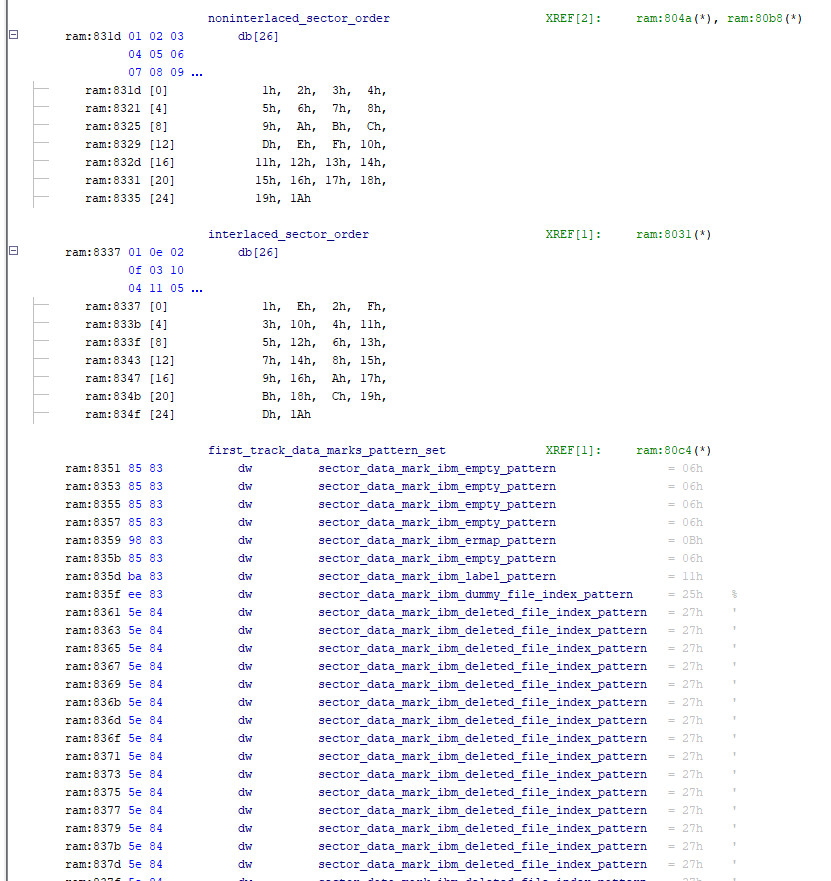Viewport: 831px width, 881px height.
Task: Click value = 27h at ram:836d
Action: tap(685, 720)
